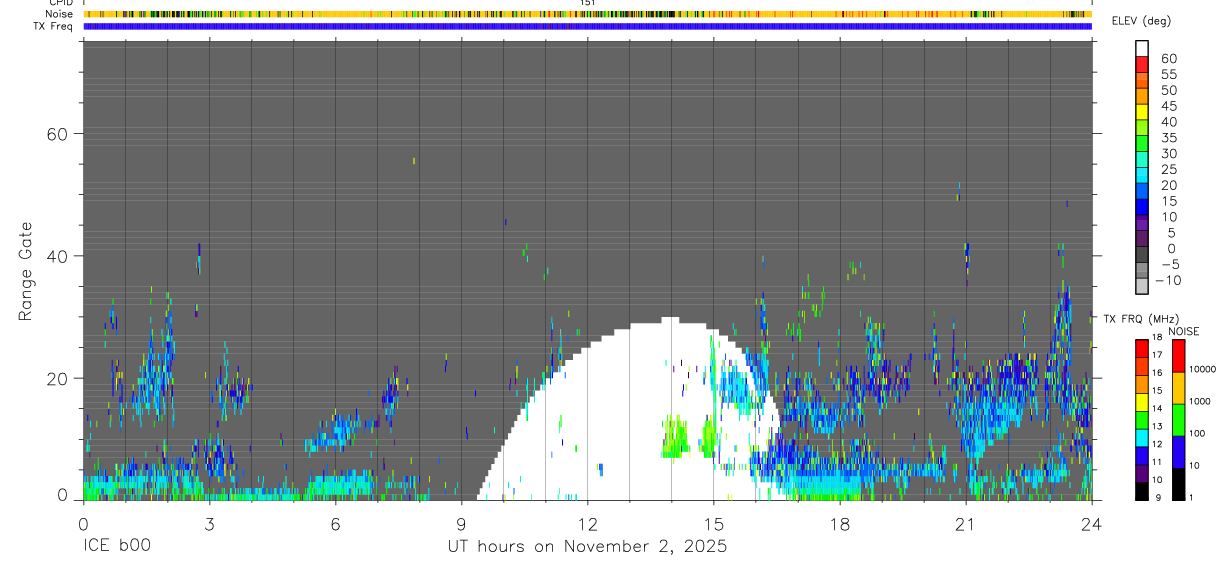Image resolution: width=1228 pixels, height=567 pixels.
Task: Click the '15' hour tick on the x-axis
Action: pyautogui.click(x=713, y=524)
